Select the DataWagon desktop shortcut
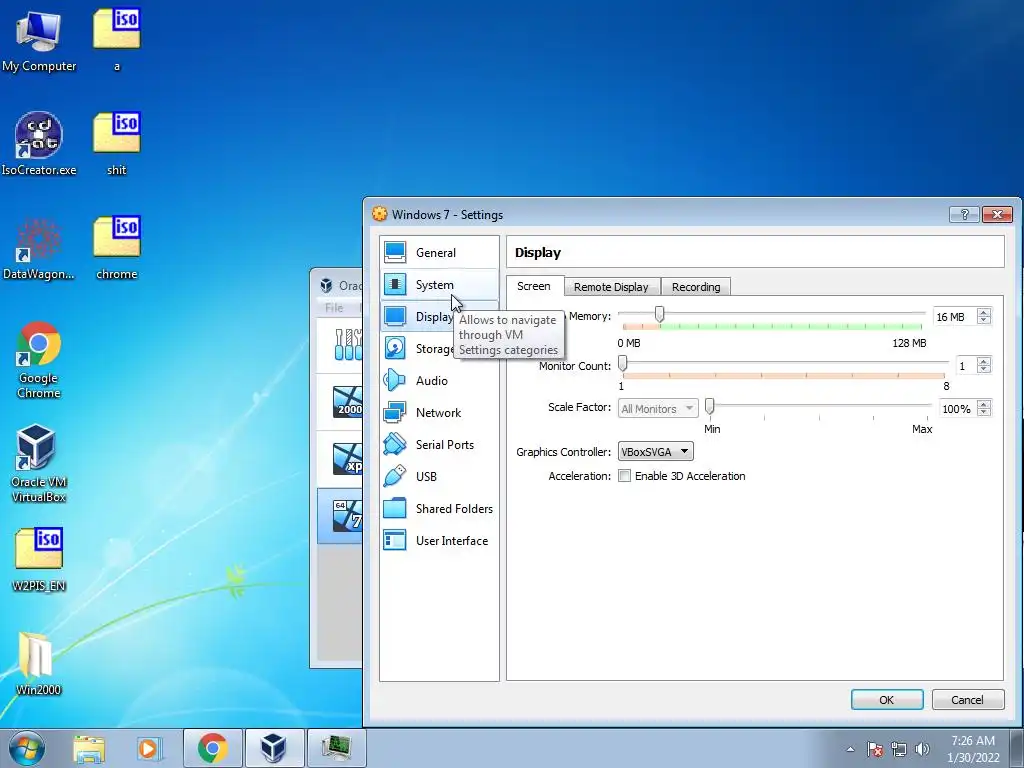 coord(39,249)
